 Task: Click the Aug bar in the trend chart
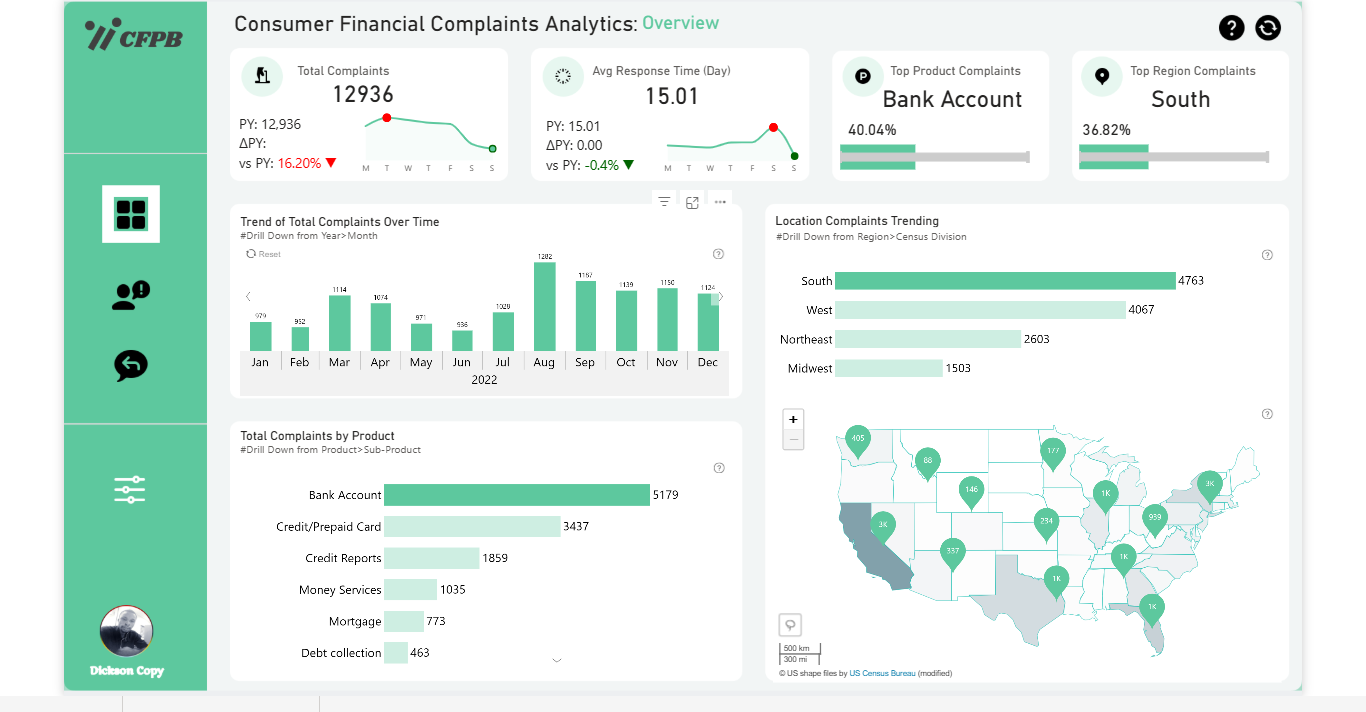[545, 306]
